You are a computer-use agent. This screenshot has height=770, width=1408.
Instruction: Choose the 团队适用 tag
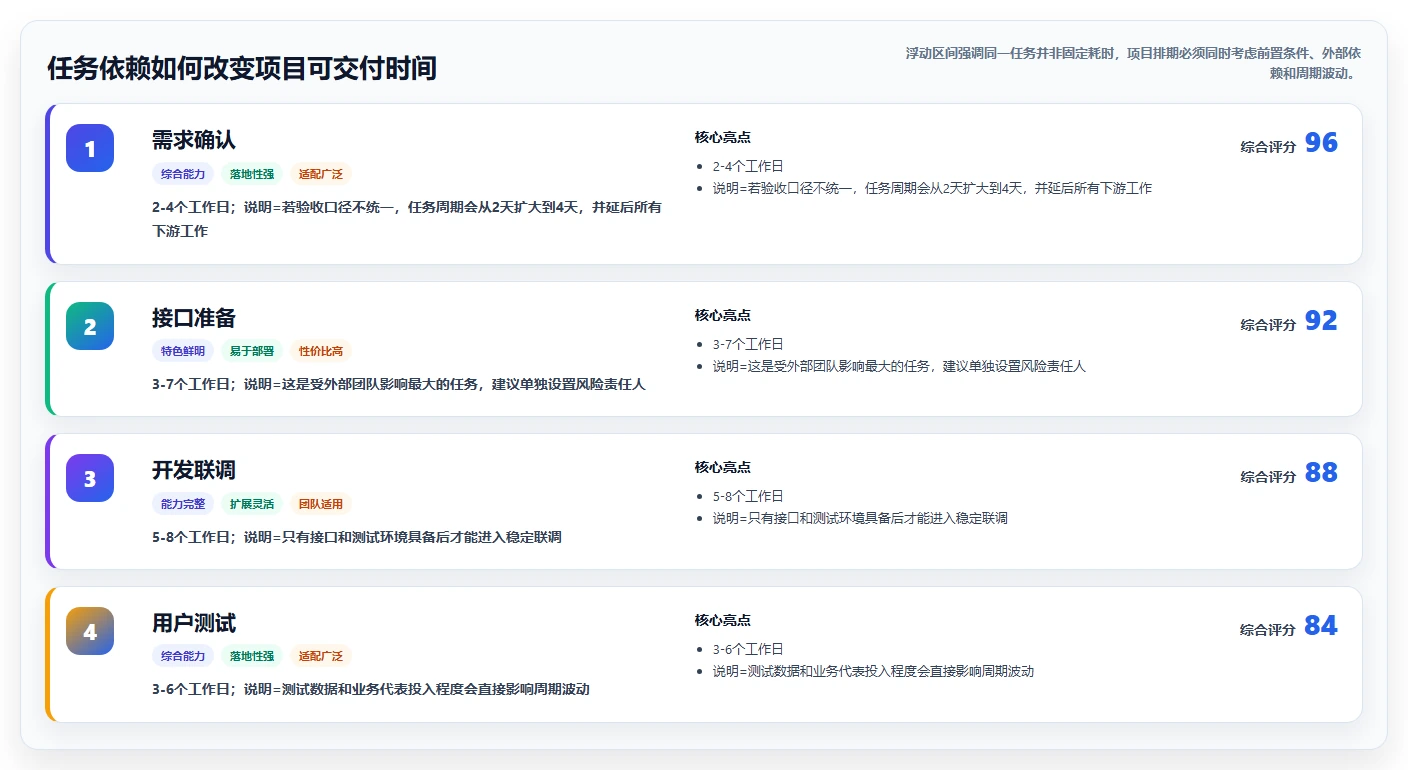point(321,504)
